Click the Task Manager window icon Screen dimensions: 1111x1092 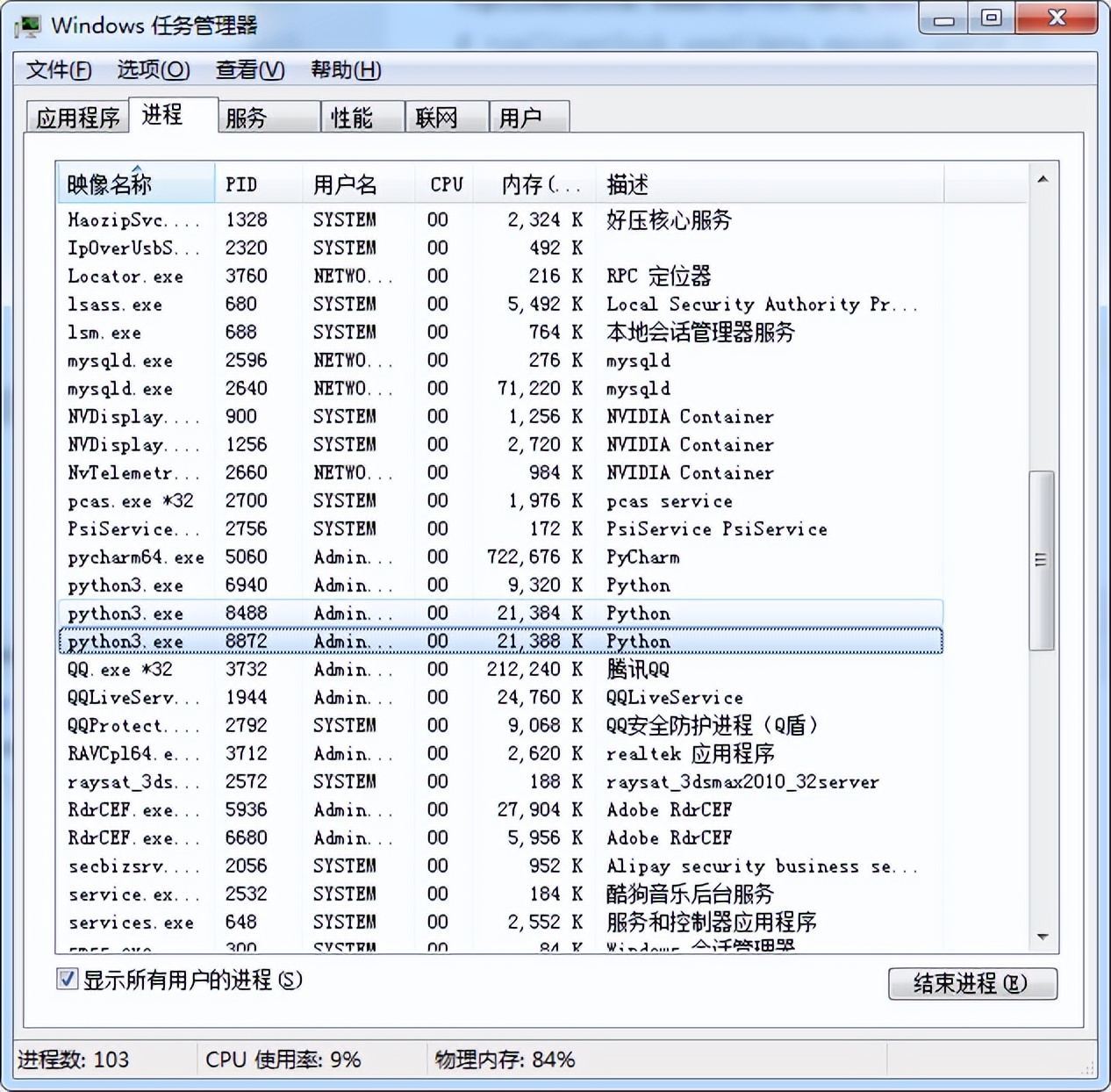28,25
